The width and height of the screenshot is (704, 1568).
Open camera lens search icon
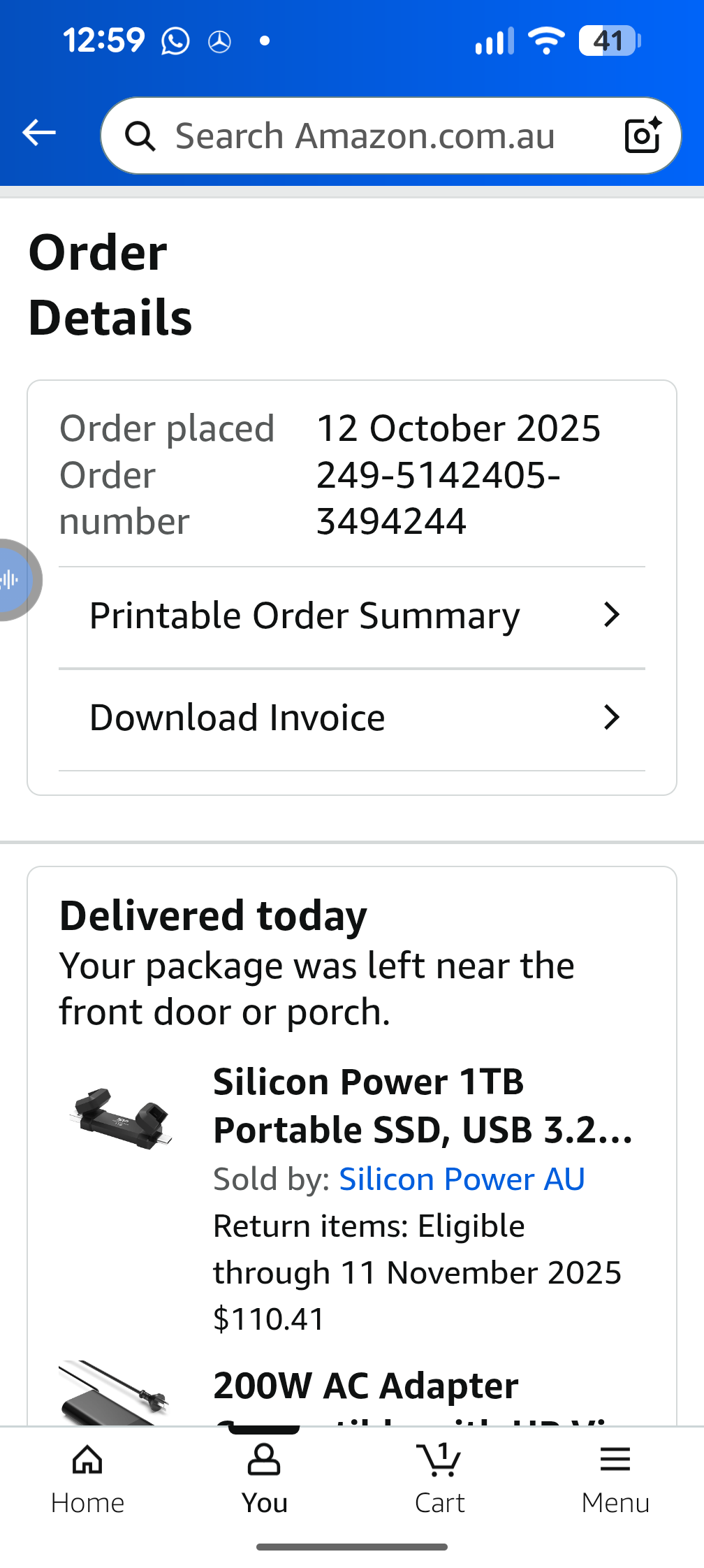[643, 135]
